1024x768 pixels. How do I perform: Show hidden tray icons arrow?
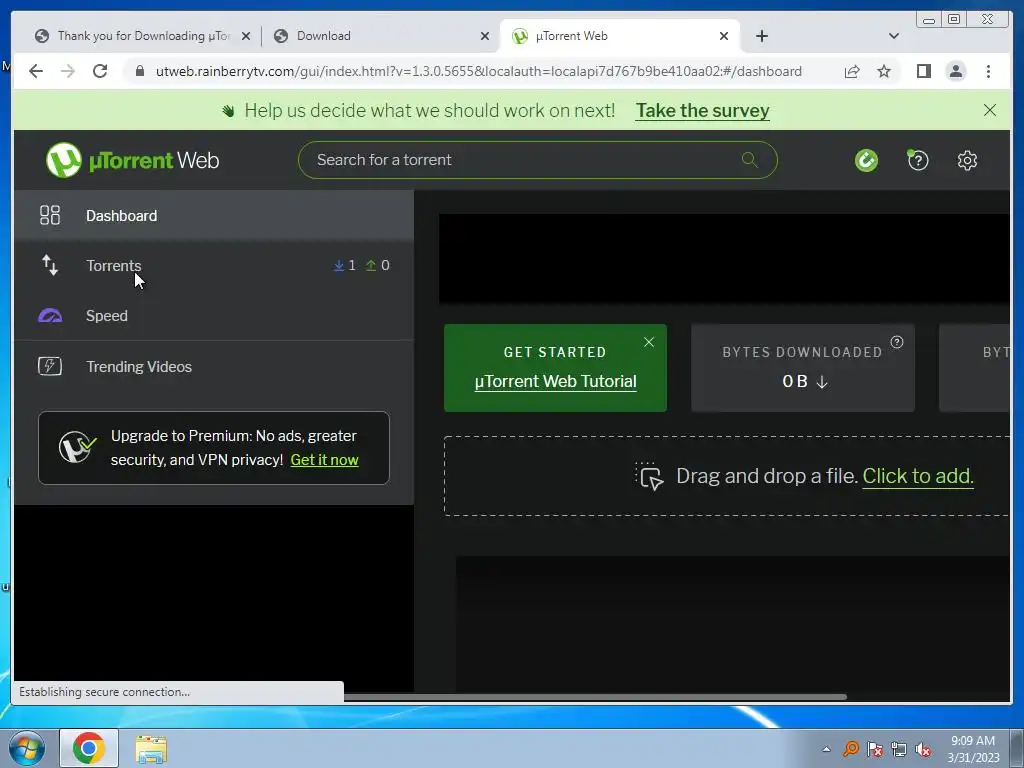826,749
